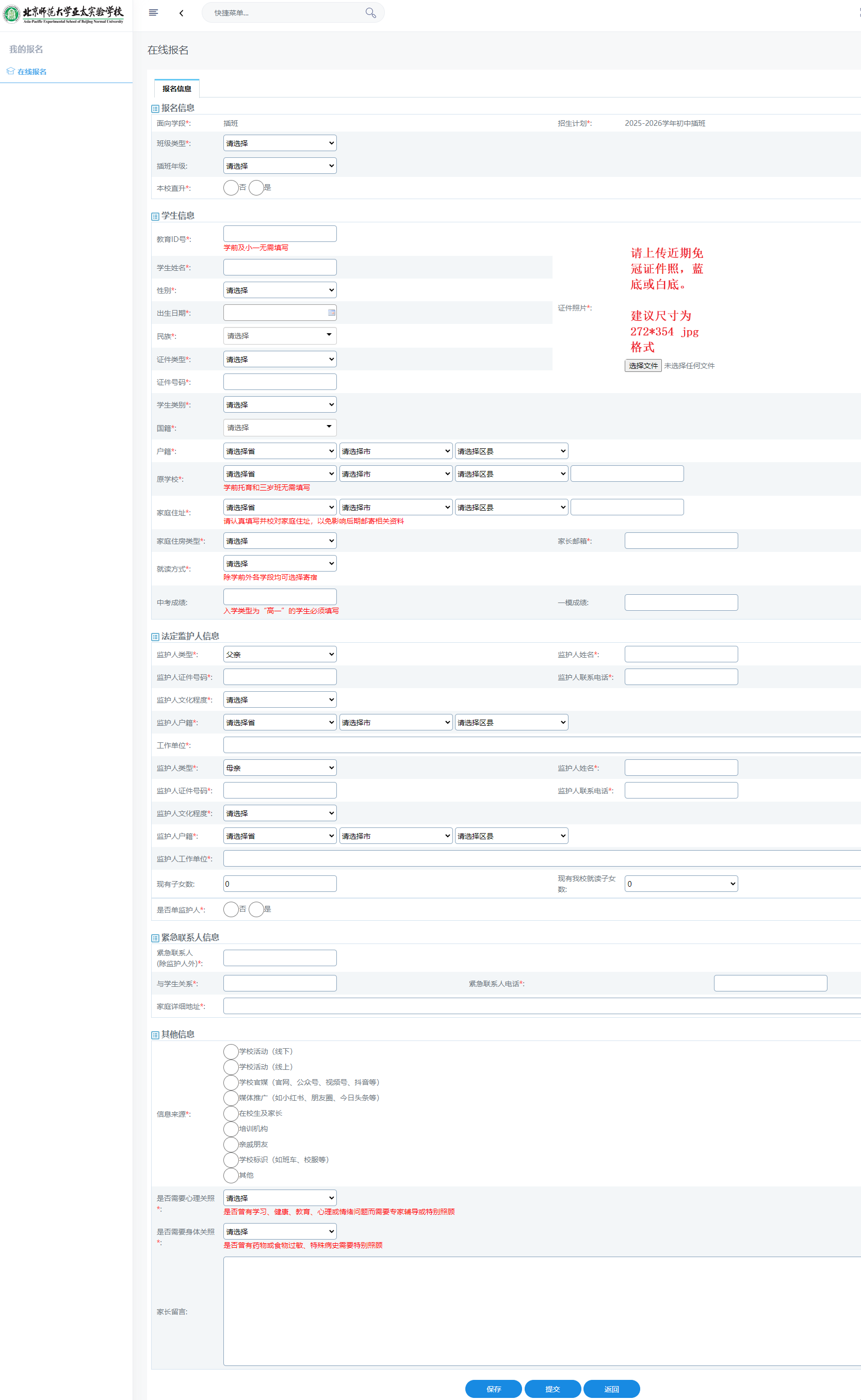
Task: Click the 学生姓名 input field
Action: pyautogui.click(x=280, y=268)
